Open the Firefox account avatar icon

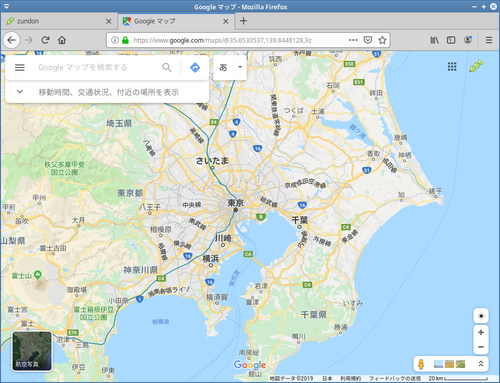[468, 40]
